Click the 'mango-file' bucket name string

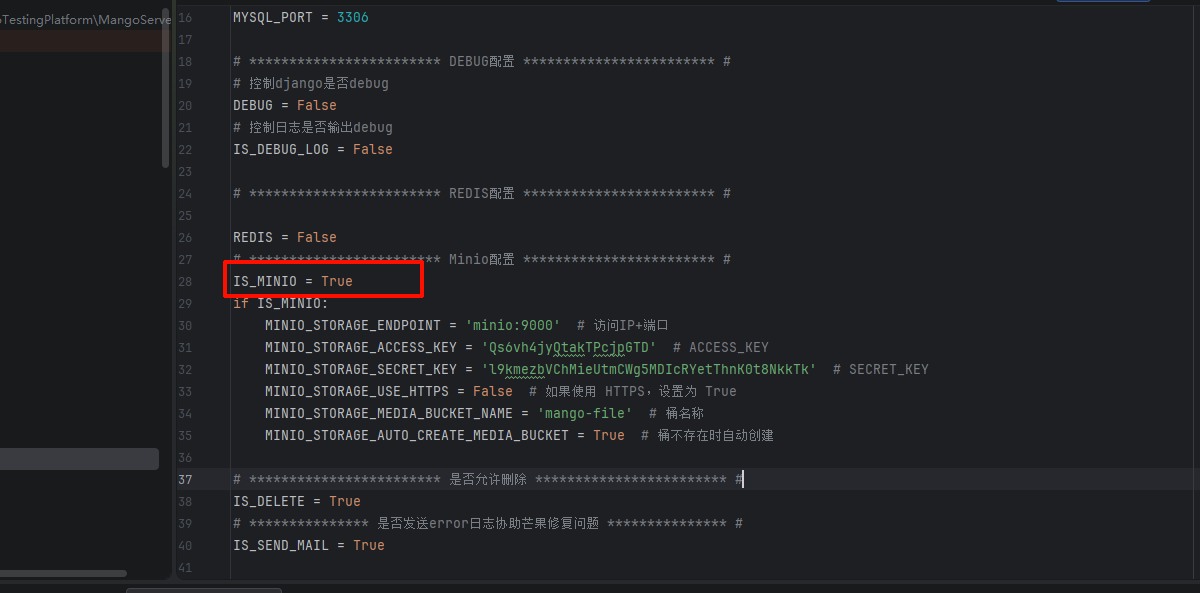pyautogui.click(x=584, y=414)
